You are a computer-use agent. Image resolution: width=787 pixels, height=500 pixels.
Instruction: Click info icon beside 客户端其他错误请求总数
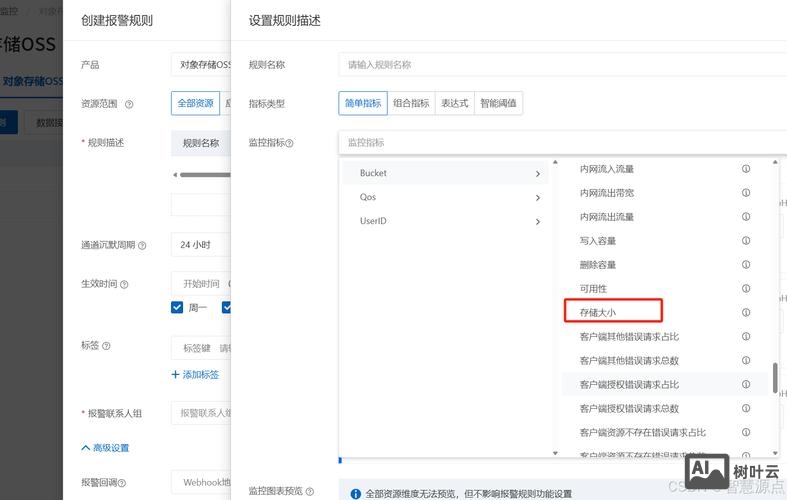click(x=746, y=360)
